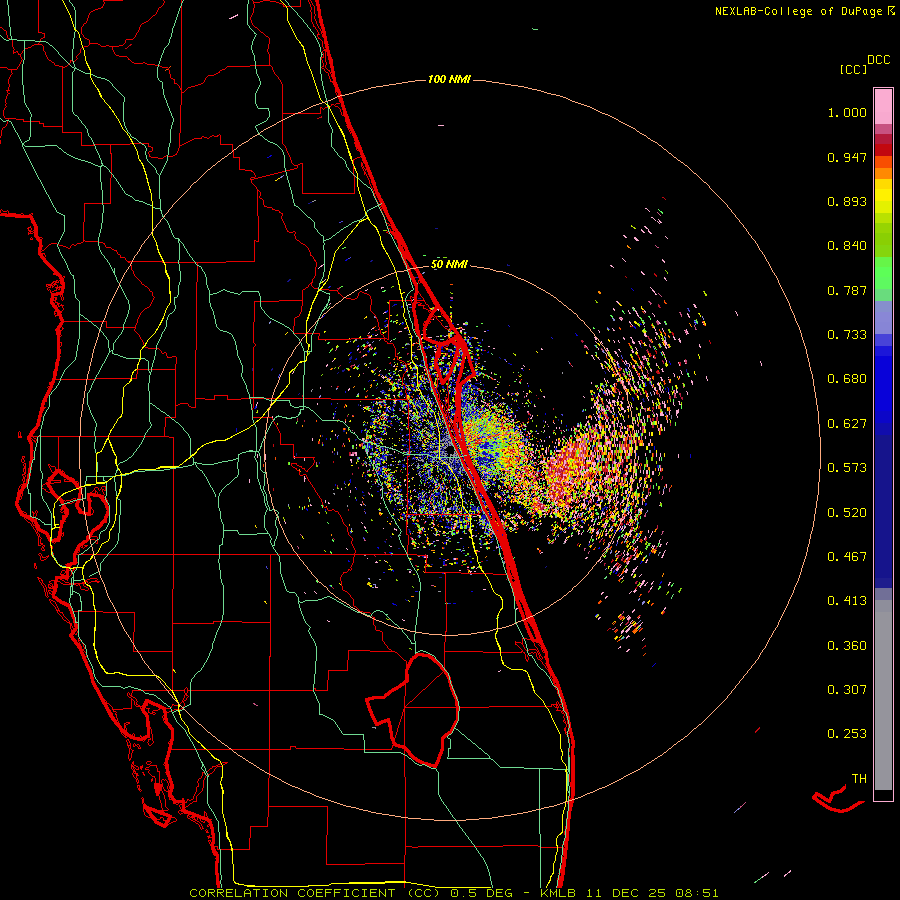The image size is (900, 900).
Task: Pick the pink top segment of the color bar
Action: (x=883, y=107)
